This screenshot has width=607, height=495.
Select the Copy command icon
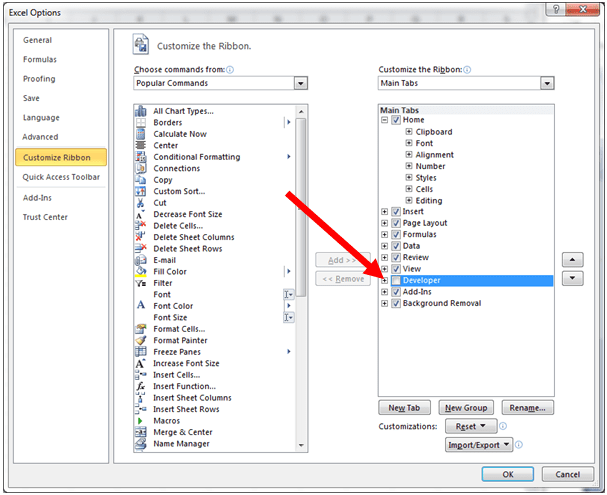141,180
